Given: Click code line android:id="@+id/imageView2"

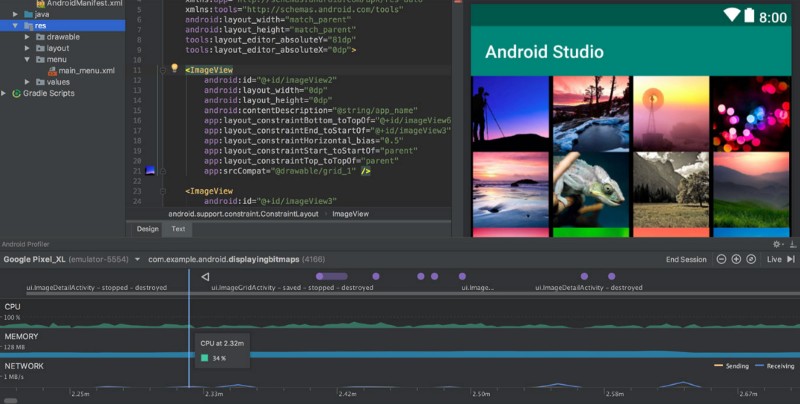Looking at the screenshot, I should pyautogui.click(x=270, y=80).
